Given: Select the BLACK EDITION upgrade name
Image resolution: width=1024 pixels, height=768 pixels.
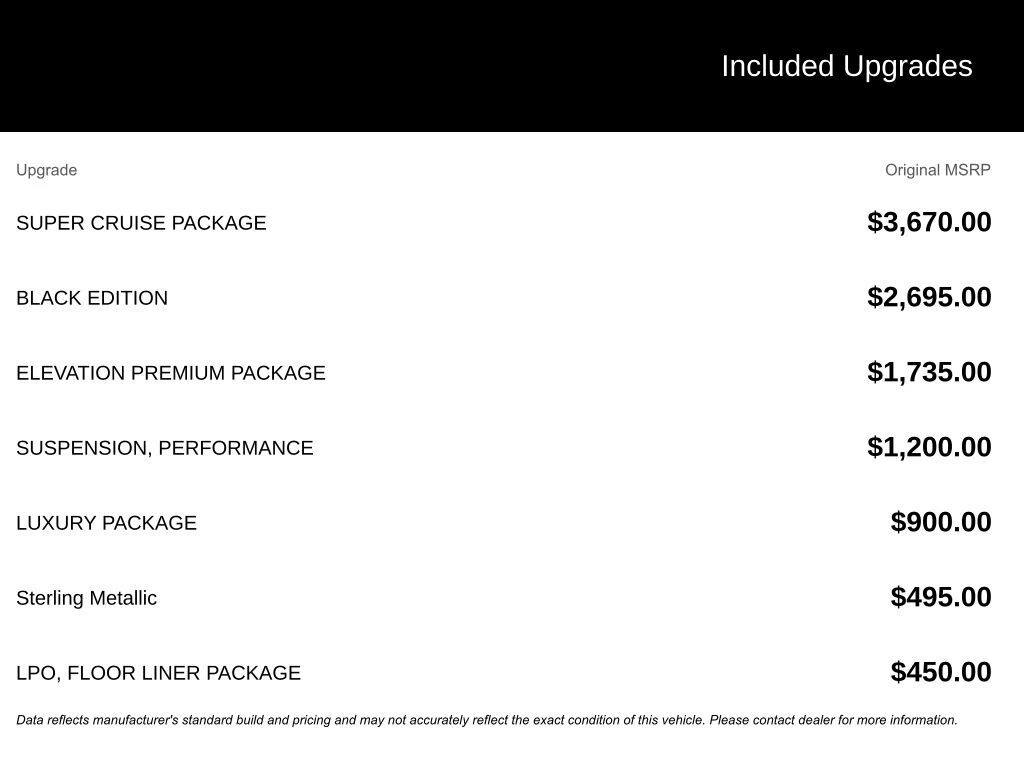Looking at the screenshot, I should tap(92, 298).
